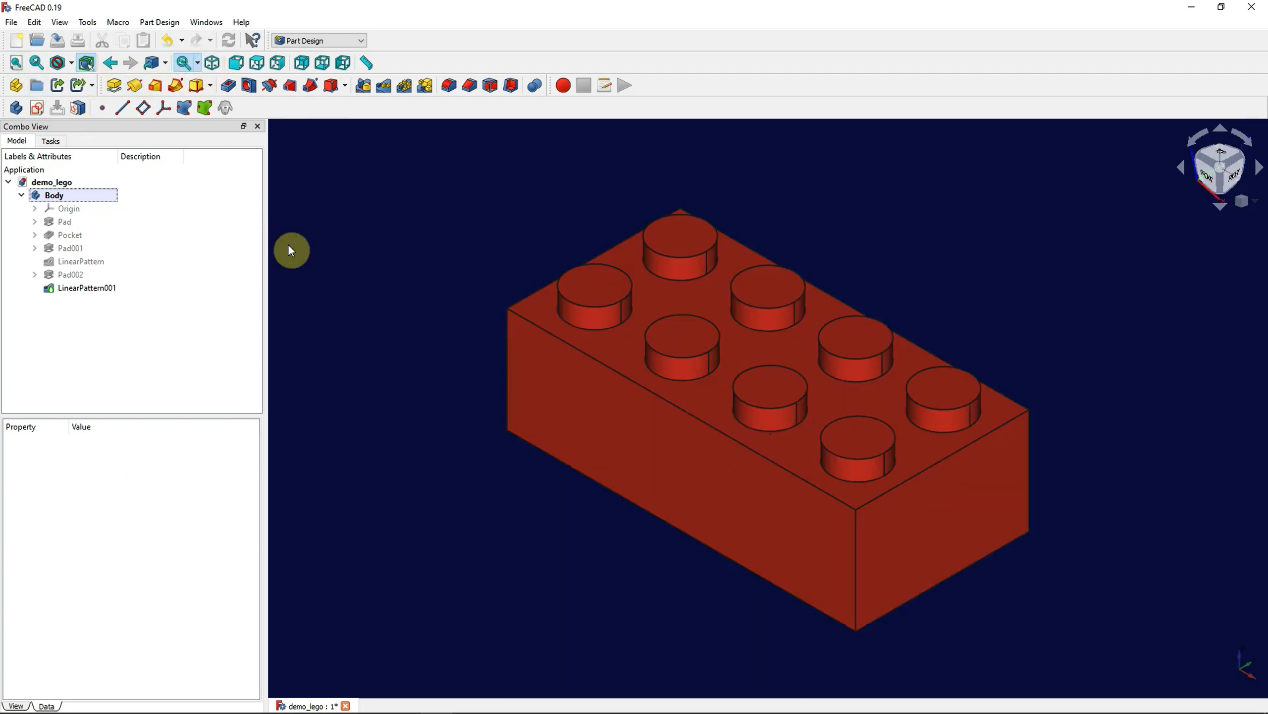
Task: Select the Pad tool
Action: click(114, 85)
